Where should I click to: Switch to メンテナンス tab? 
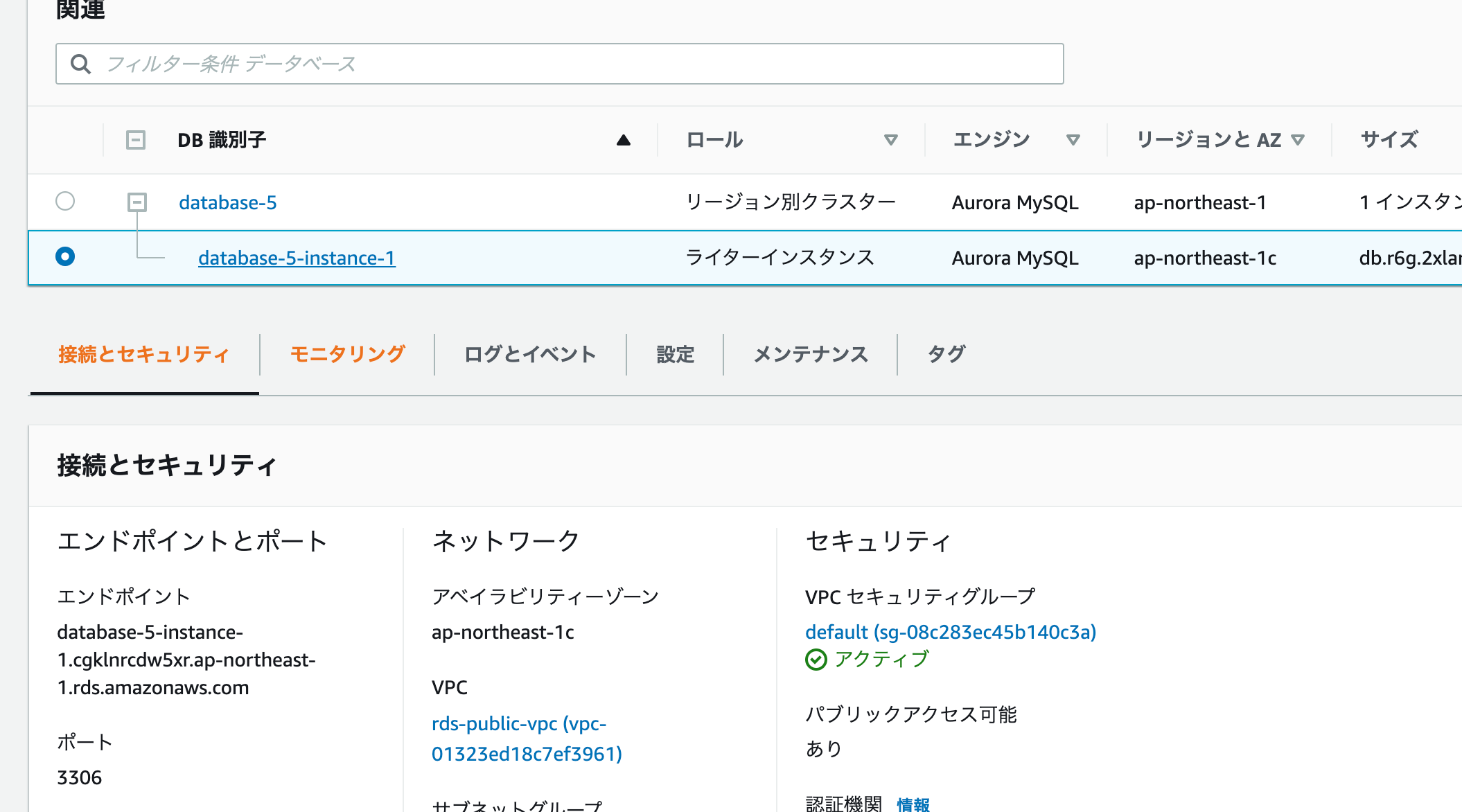(x=811, y=354)
